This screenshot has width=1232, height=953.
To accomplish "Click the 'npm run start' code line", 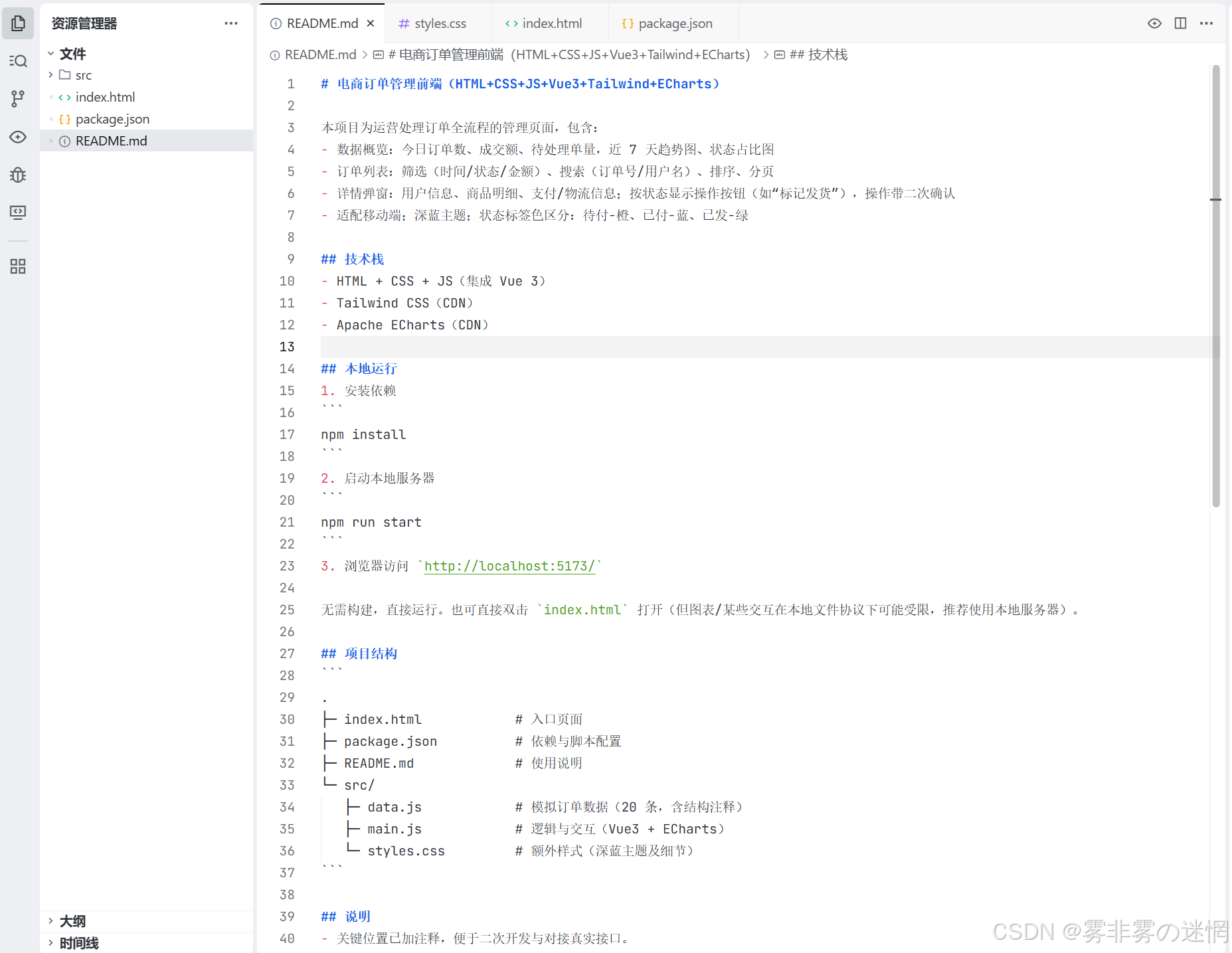I will [371, 522].
